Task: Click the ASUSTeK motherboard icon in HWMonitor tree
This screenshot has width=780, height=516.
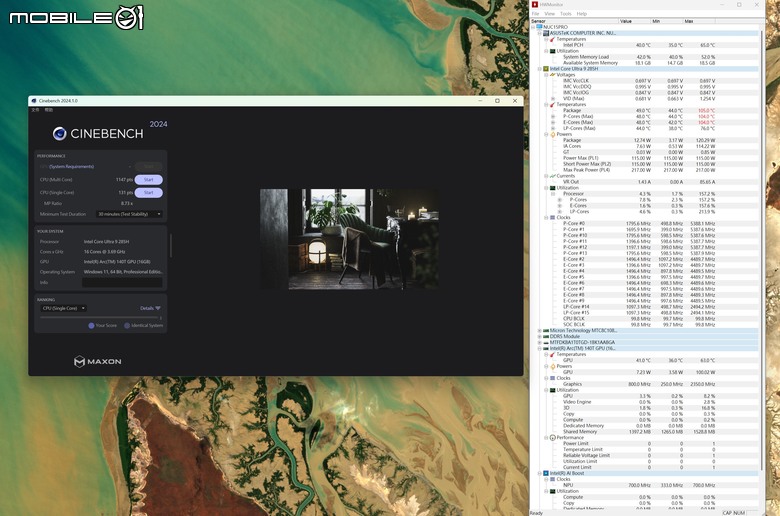Action: (546, 33)
